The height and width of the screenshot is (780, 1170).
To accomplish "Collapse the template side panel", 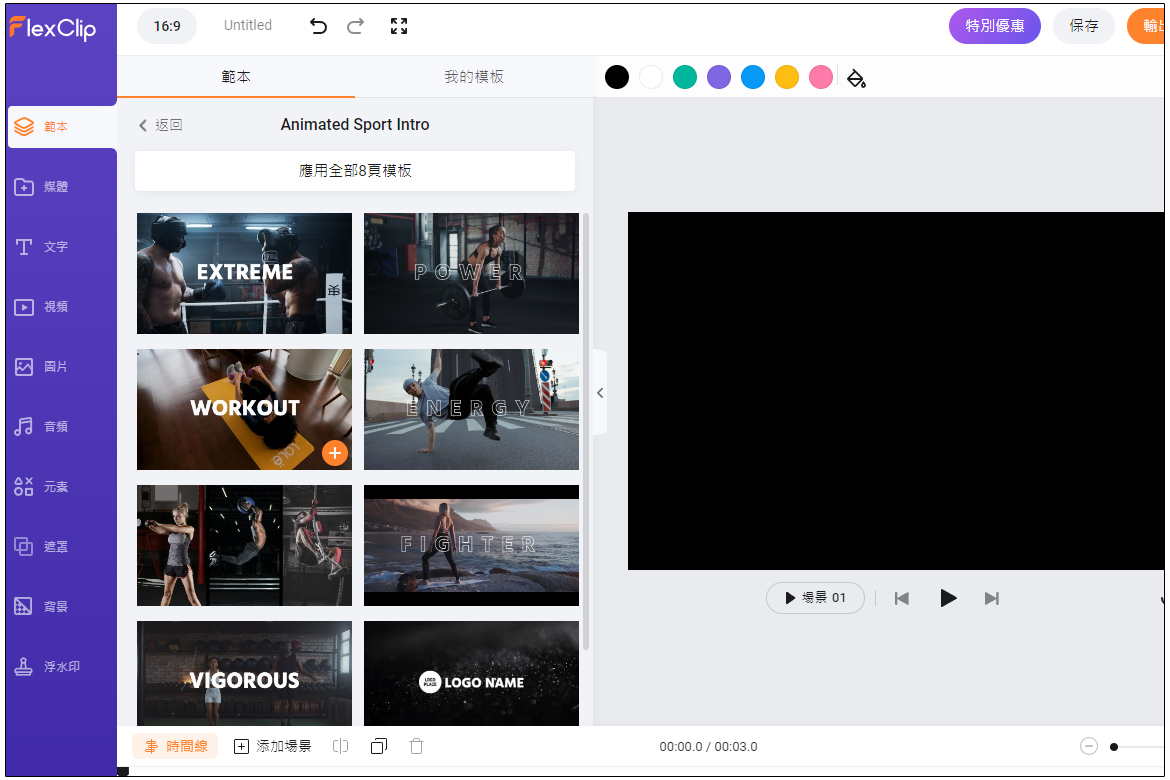I will point(600,393).
